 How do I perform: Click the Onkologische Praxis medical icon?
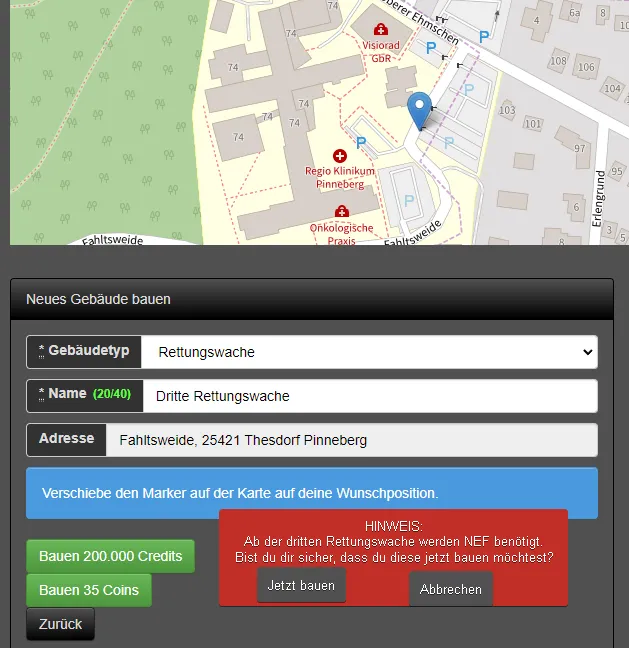(x=342, y=211)
